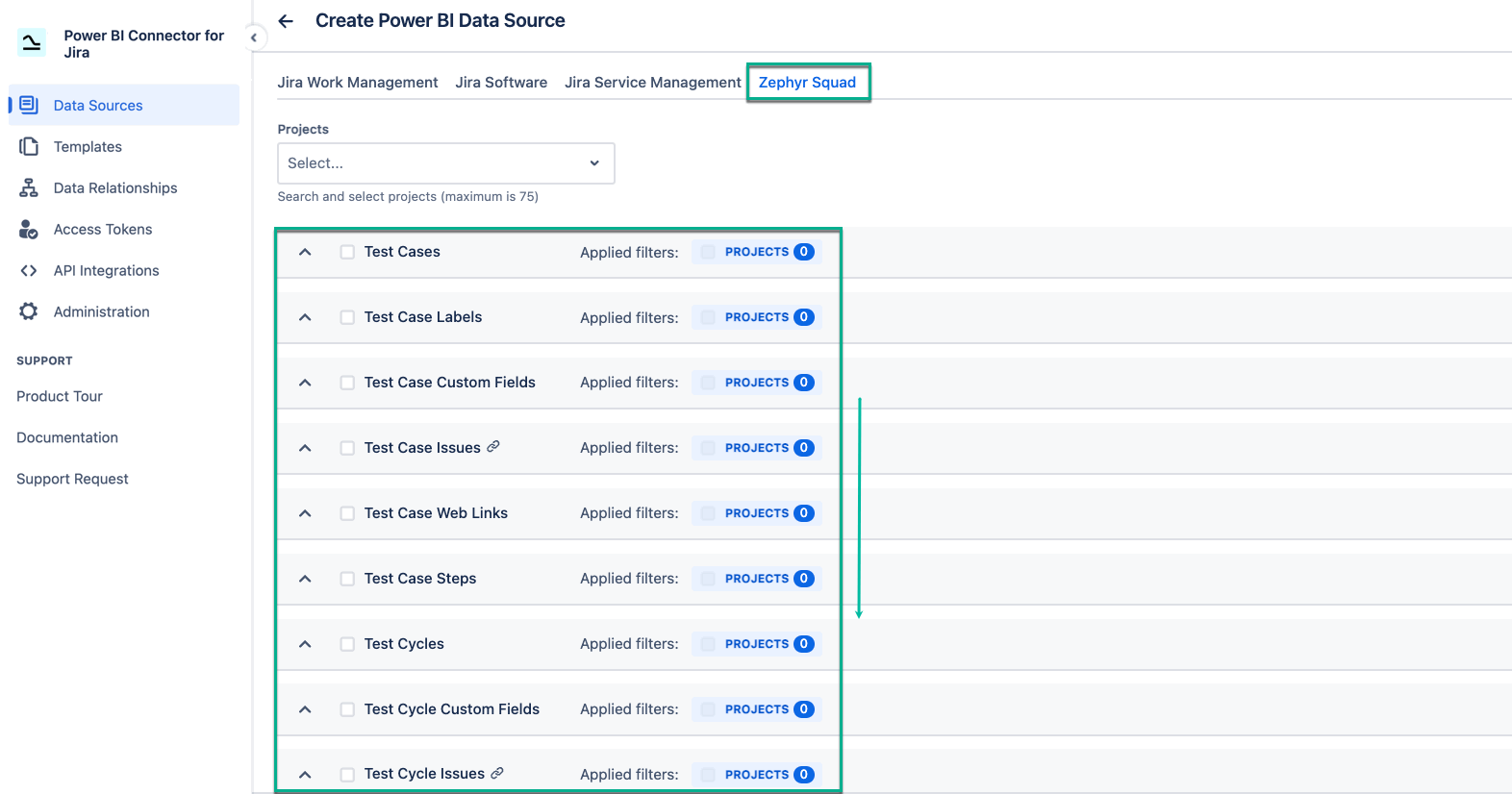The height and width of the screenshot is (794, 1512).
Task: Switch to the Jira Service Management tab
Action: coord(653,83)
